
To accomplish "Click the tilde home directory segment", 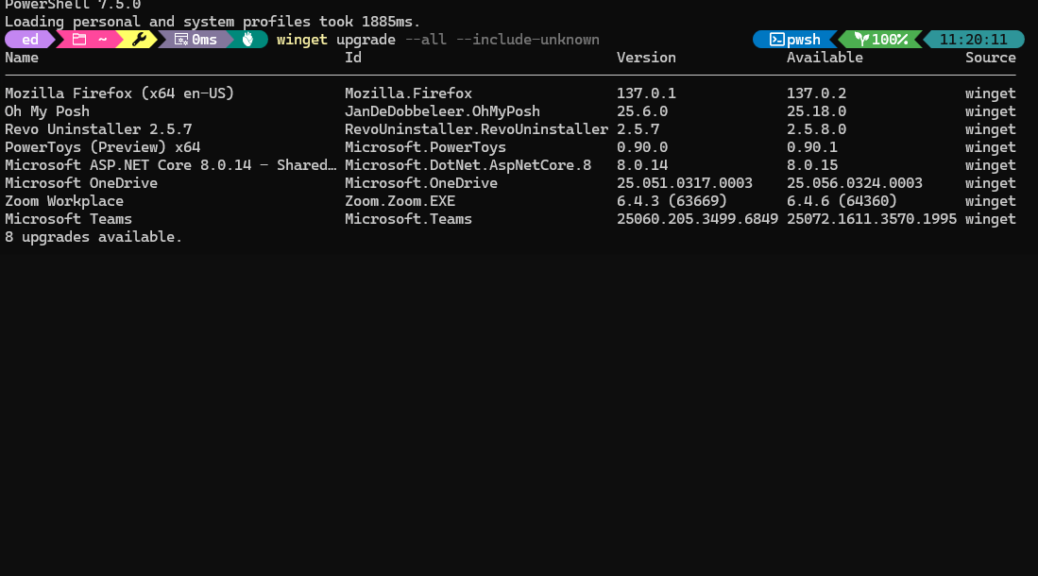I will click(103, 40).
